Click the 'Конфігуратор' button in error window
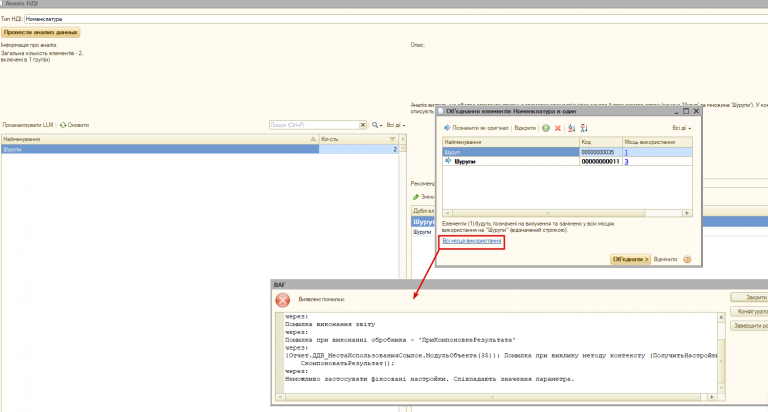768x412 pixels. point(749,312)
